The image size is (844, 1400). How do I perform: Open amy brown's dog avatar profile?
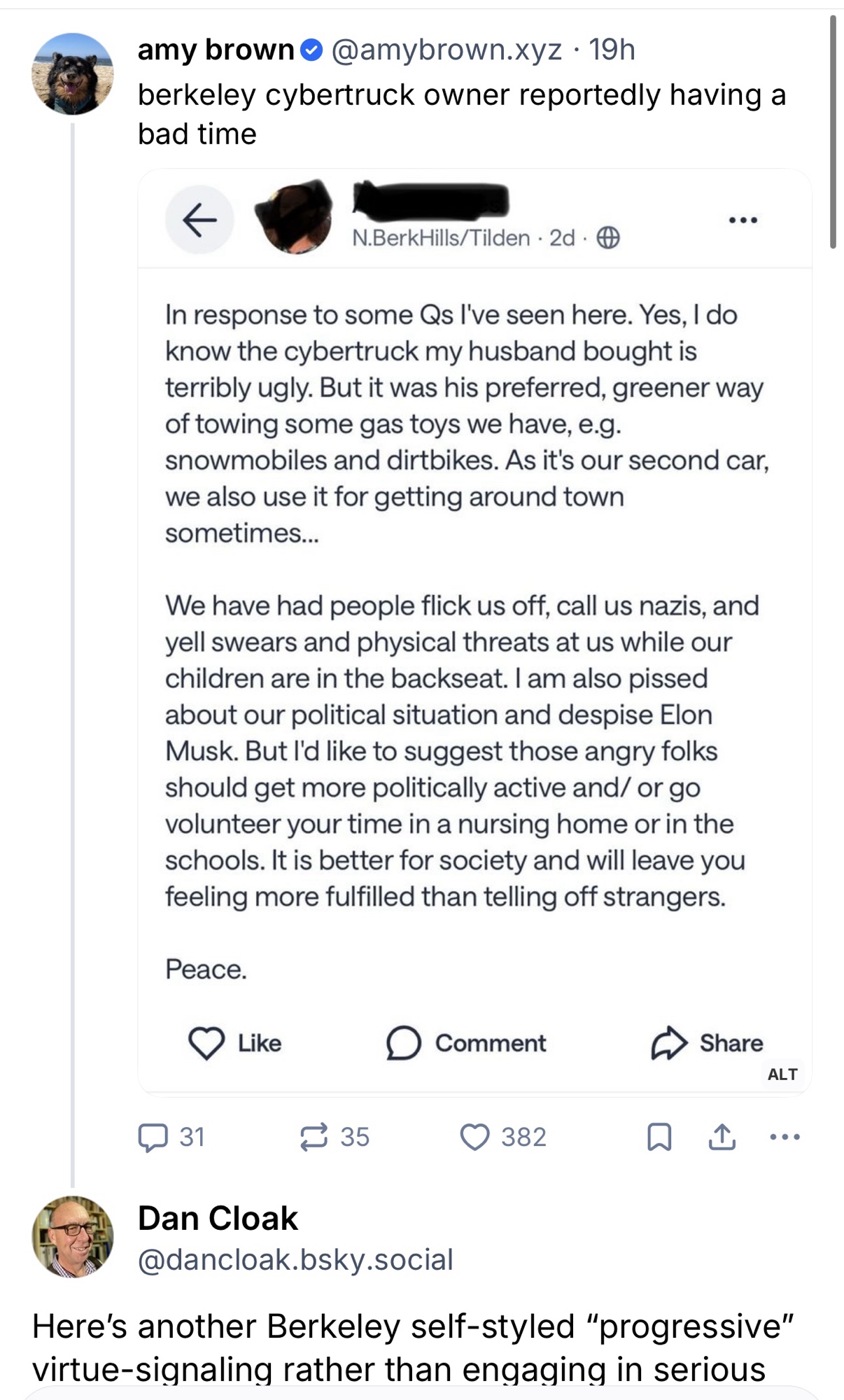(x=72, y=73)
